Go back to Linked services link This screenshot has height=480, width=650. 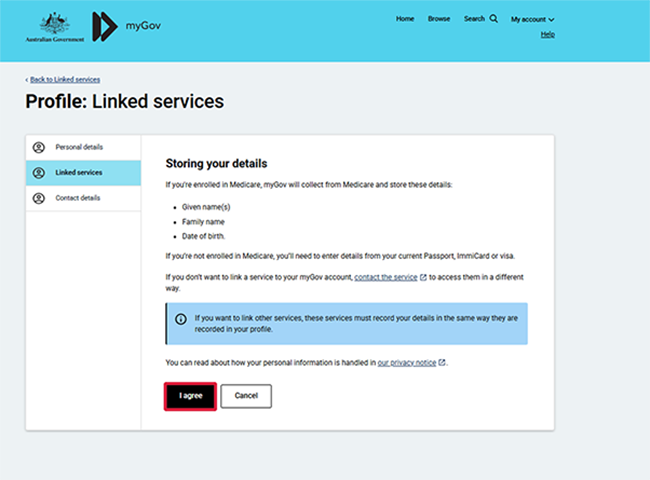64,79
